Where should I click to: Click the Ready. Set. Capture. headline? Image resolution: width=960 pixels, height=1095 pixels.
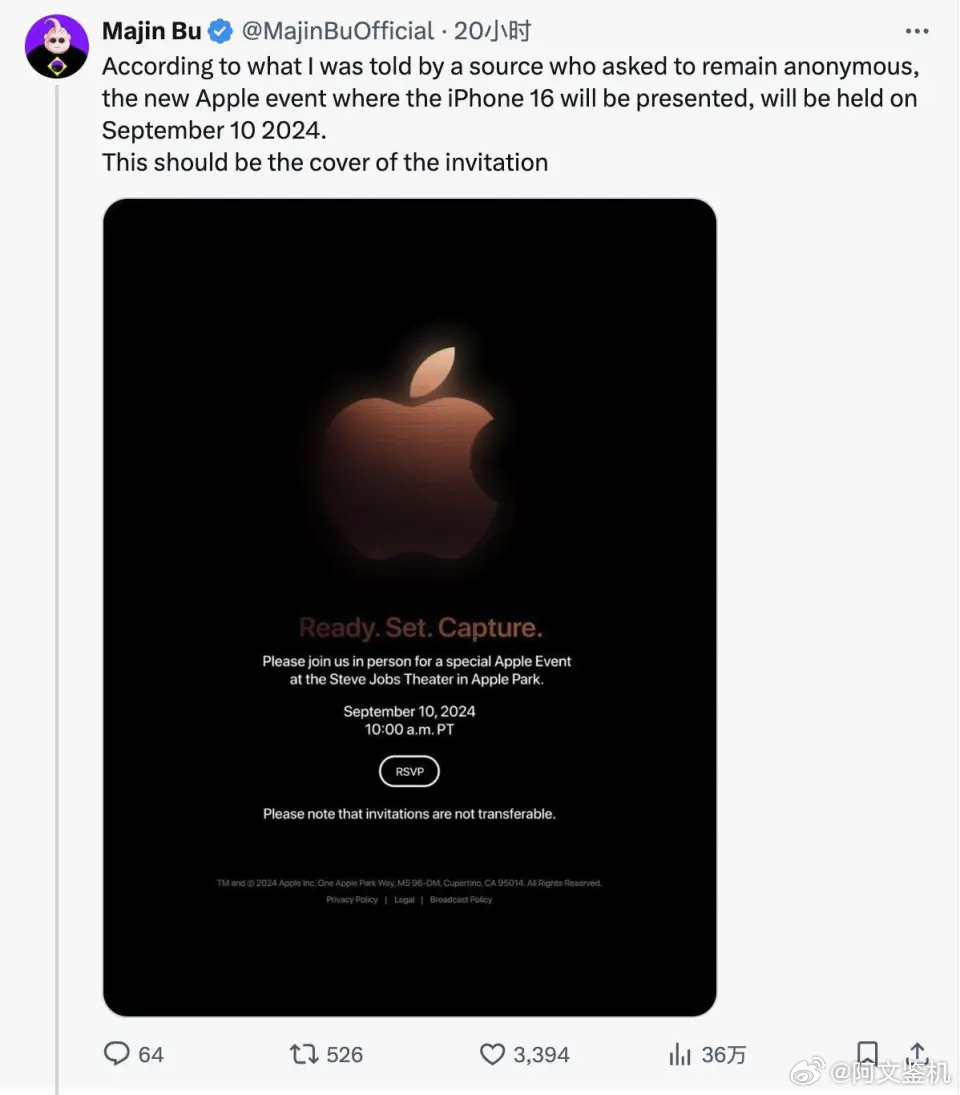pos(420,628)
